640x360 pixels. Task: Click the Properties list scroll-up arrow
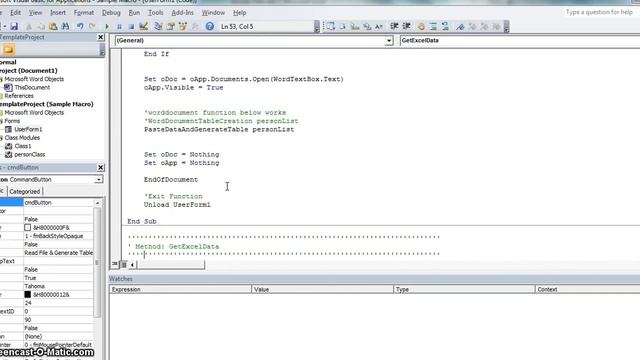tap(97, 203)
